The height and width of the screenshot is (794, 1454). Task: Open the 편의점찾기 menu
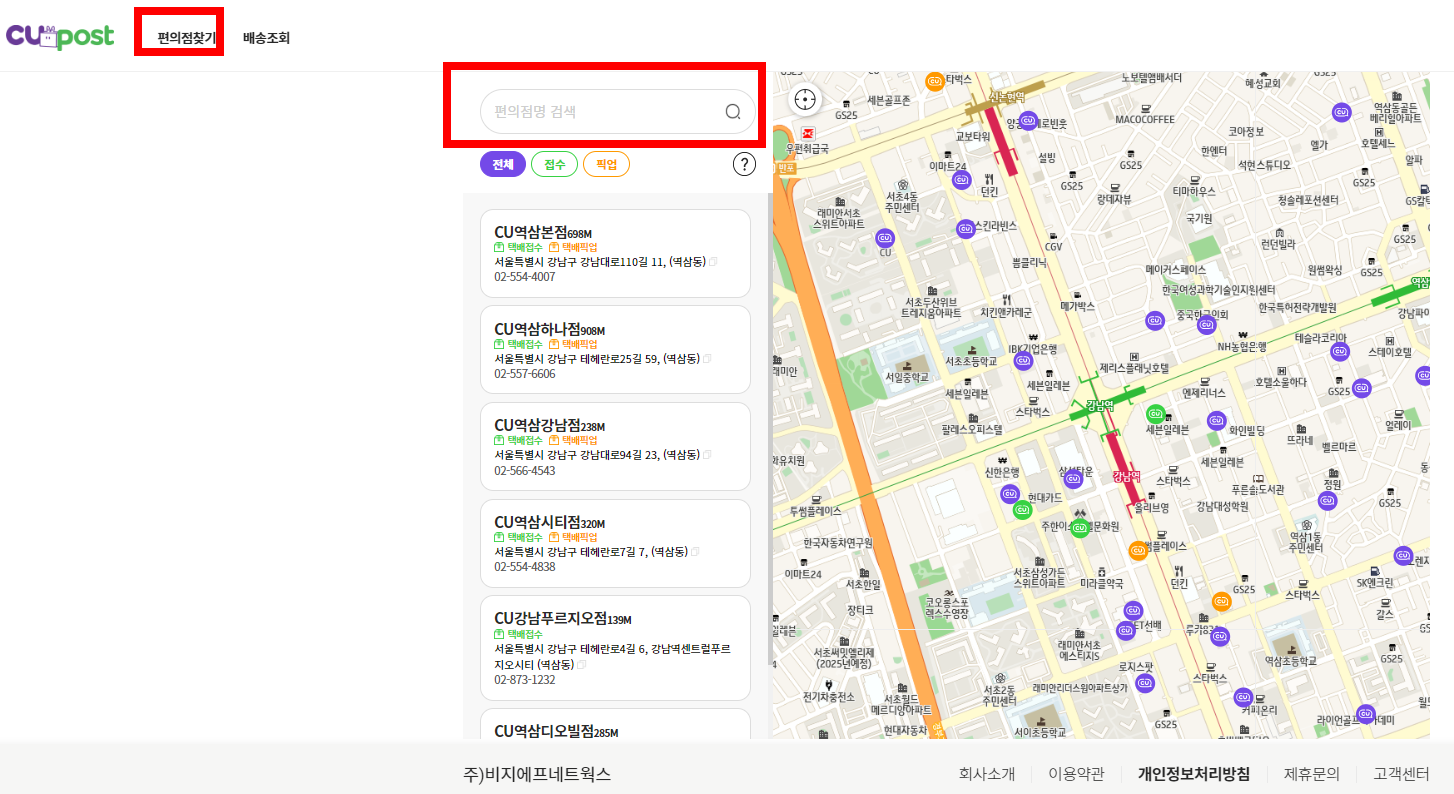pyautogui.click(x=186, y=38)
